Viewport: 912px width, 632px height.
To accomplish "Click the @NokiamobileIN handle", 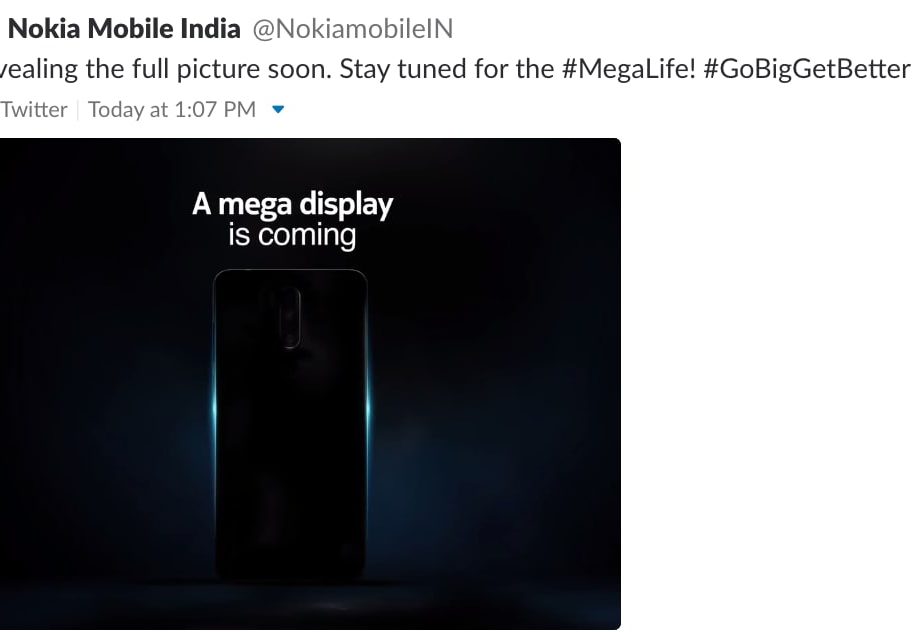I will tap(352, 29).
